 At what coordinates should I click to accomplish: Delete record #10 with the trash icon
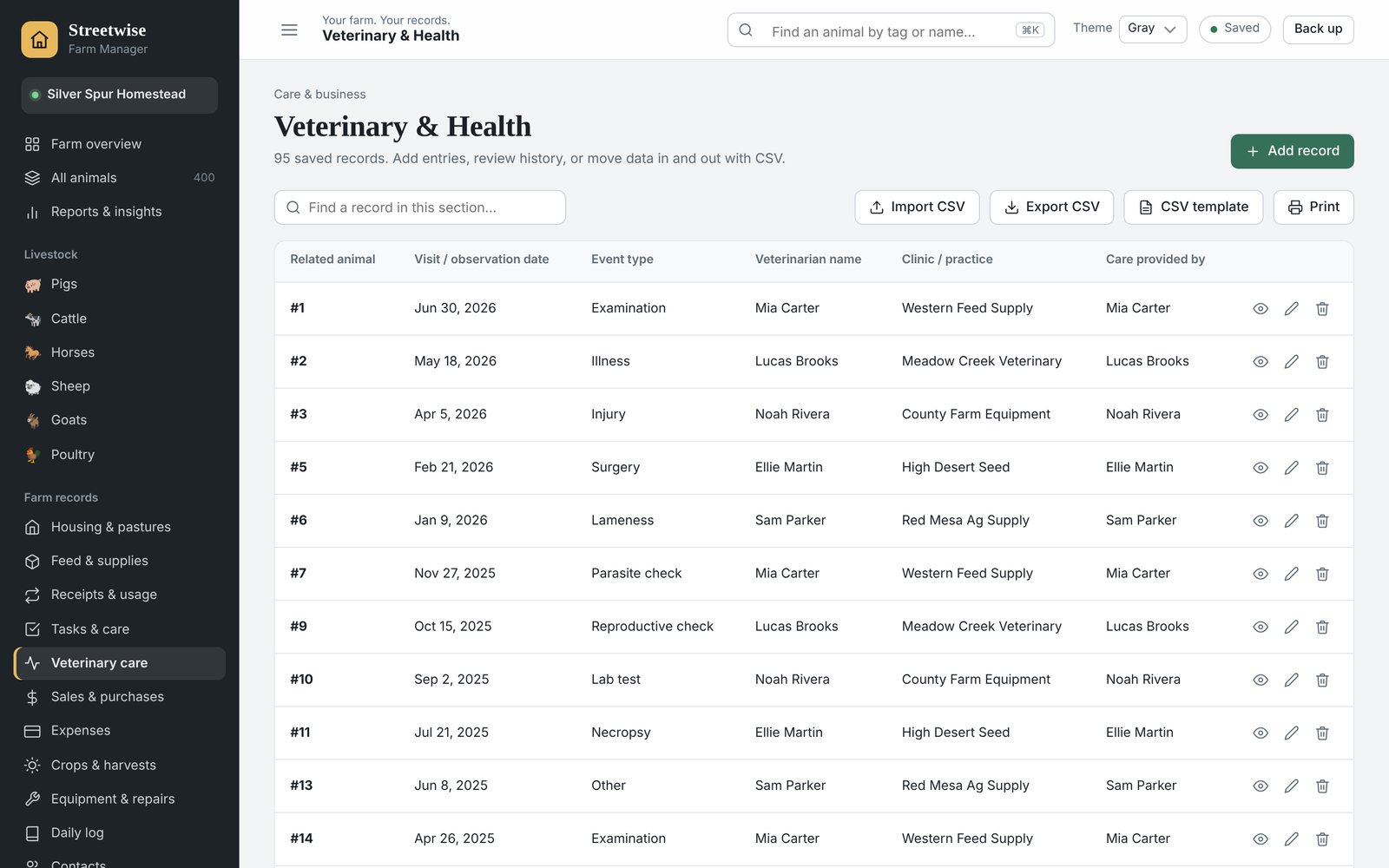[x=1322, y=679]
